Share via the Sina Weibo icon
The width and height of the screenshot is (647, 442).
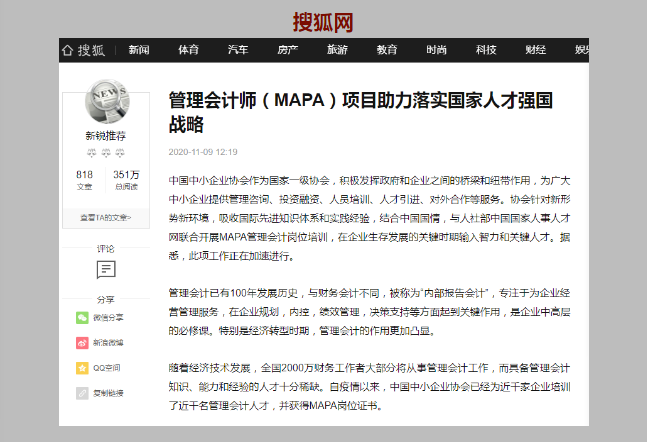pos(82,343)
